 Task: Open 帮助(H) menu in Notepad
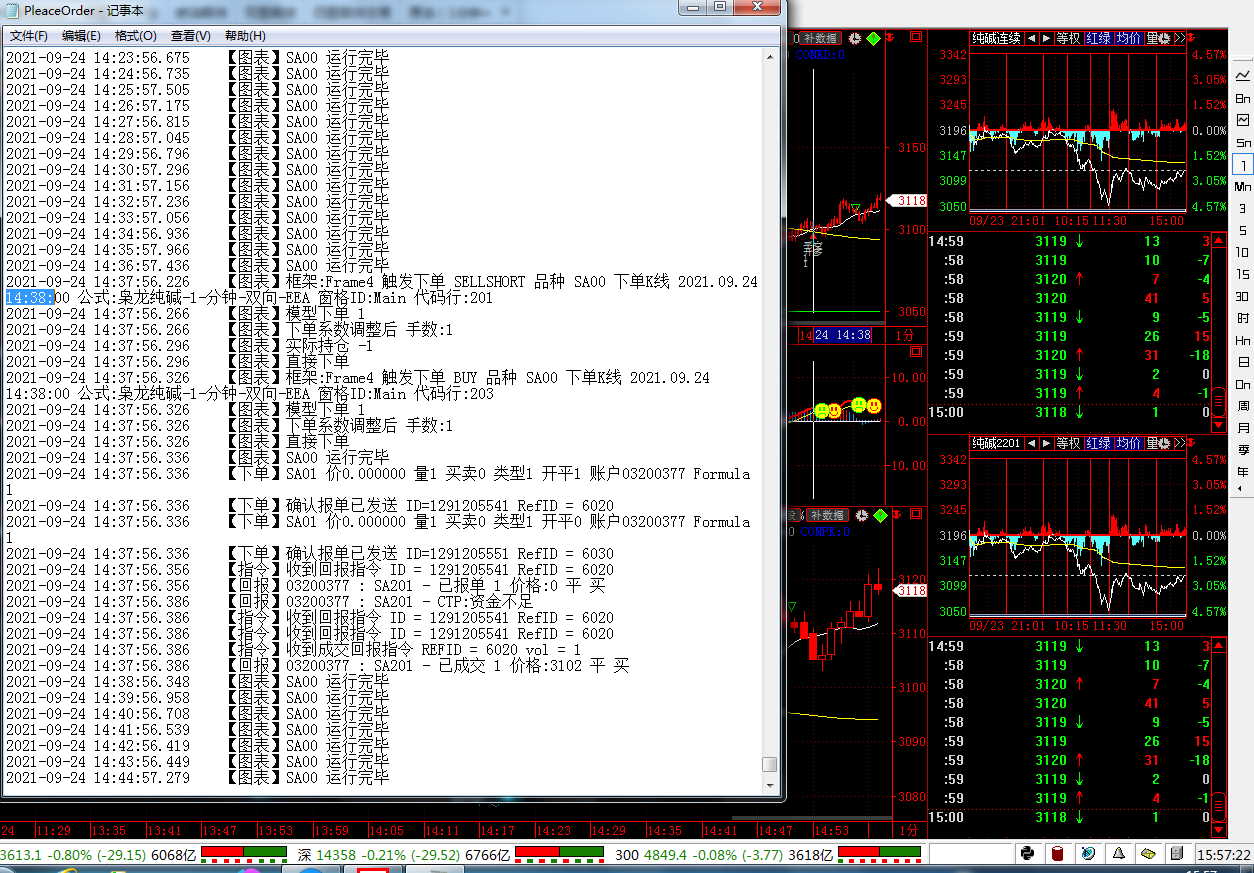(x=245, y=36)
